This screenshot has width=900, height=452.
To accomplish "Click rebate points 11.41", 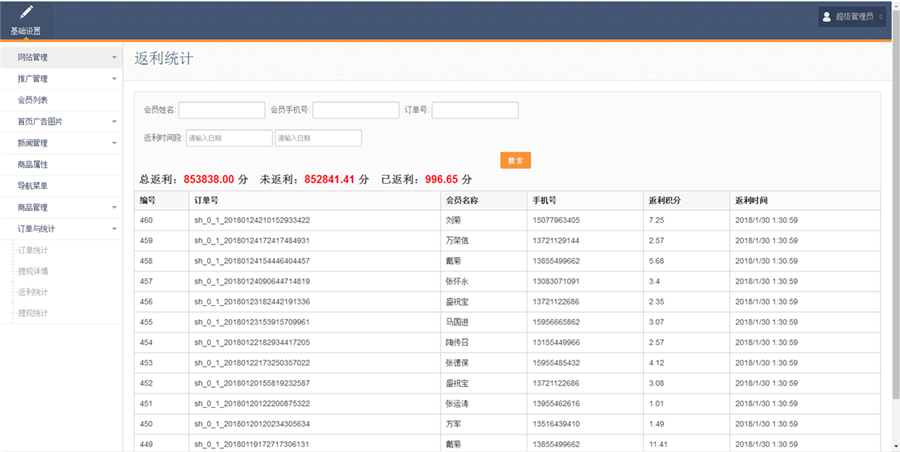I will 658,445.
